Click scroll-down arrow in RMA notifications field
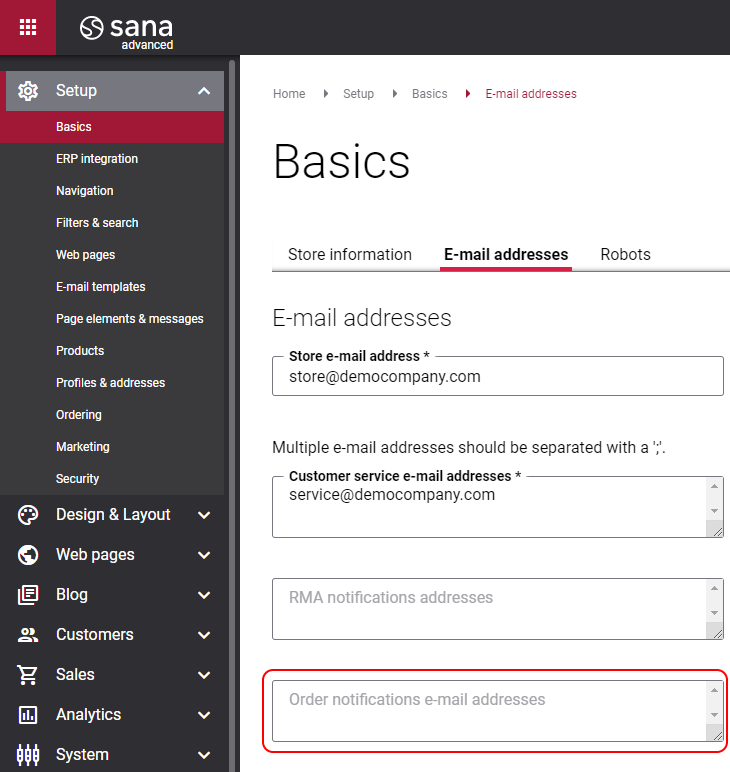 point(714,613)
